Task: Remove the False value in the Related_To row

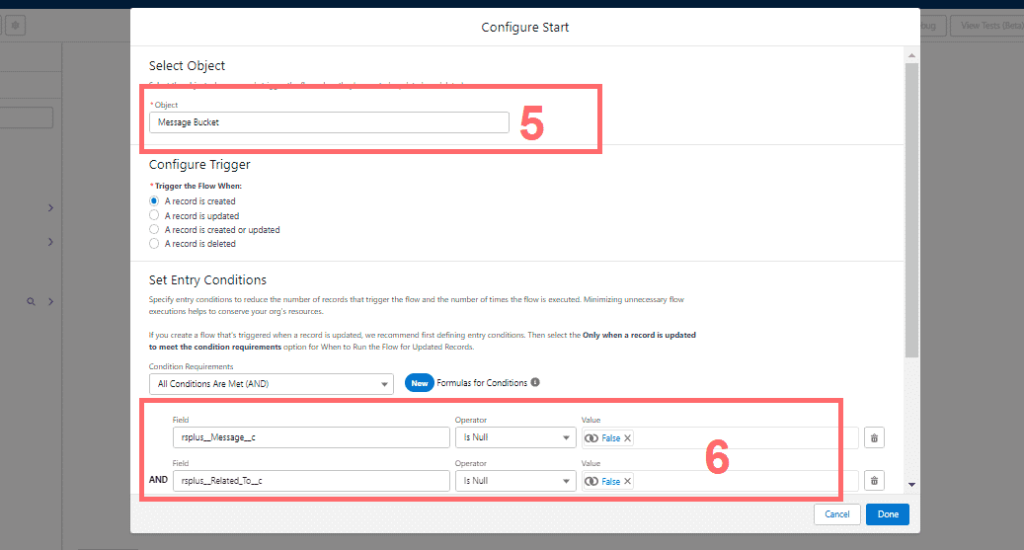Action: pos(627,481)
